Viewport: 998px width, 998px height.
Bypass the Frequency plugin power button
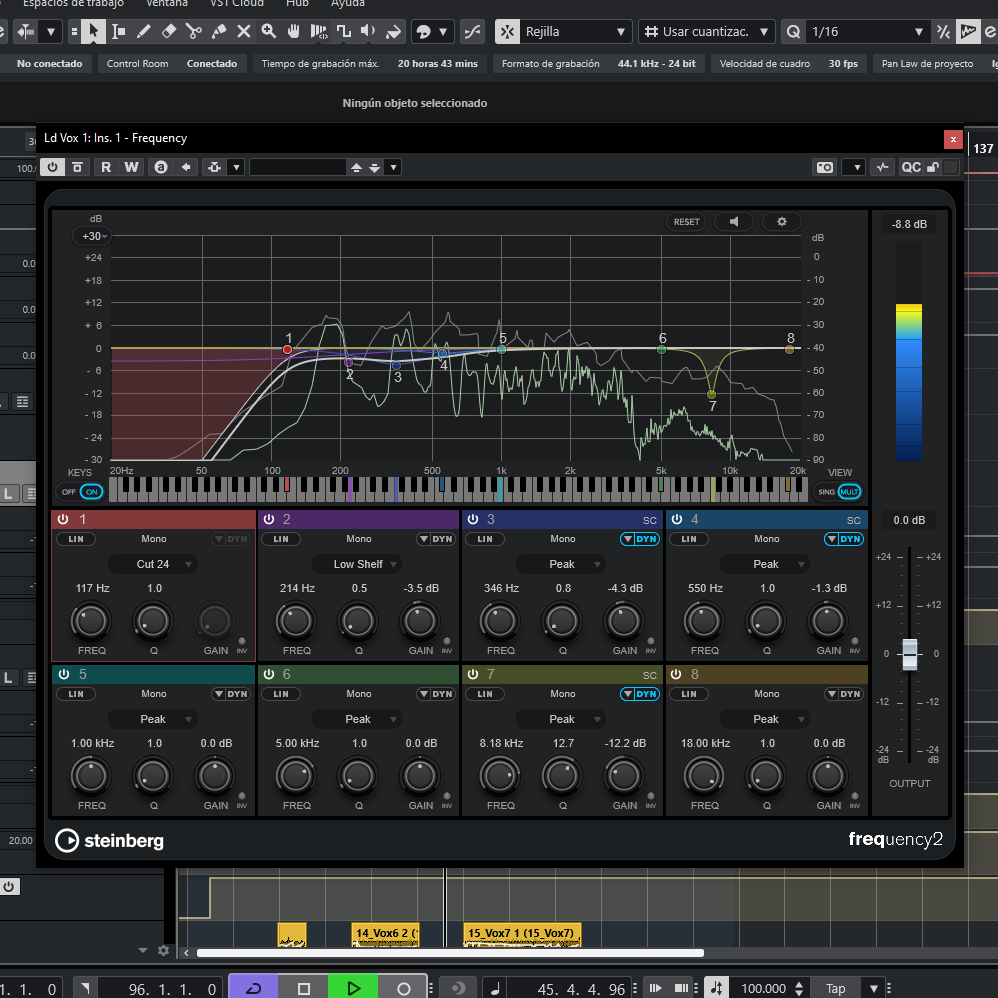coord(52,167)
